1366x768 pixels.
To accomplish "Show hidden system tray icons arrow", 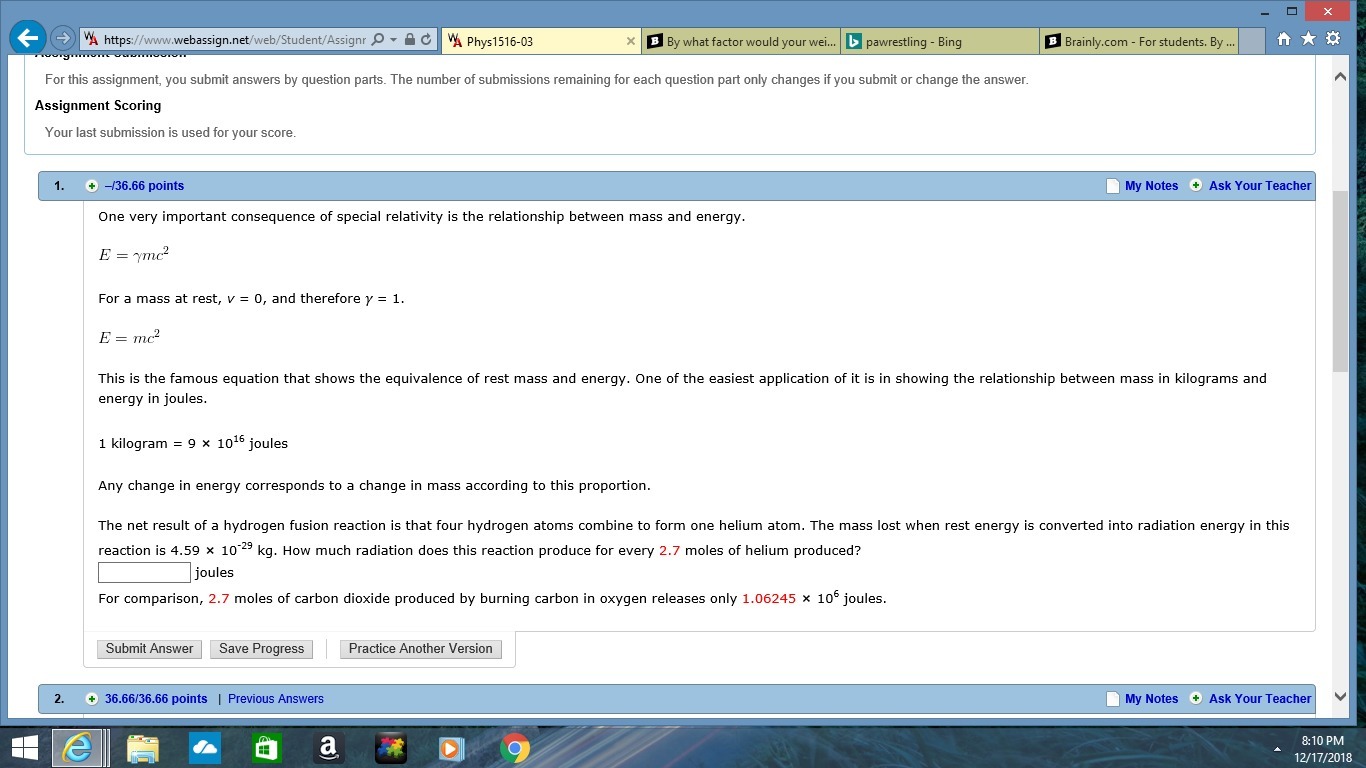I will pyautogui.click(x=1277, y=748).
